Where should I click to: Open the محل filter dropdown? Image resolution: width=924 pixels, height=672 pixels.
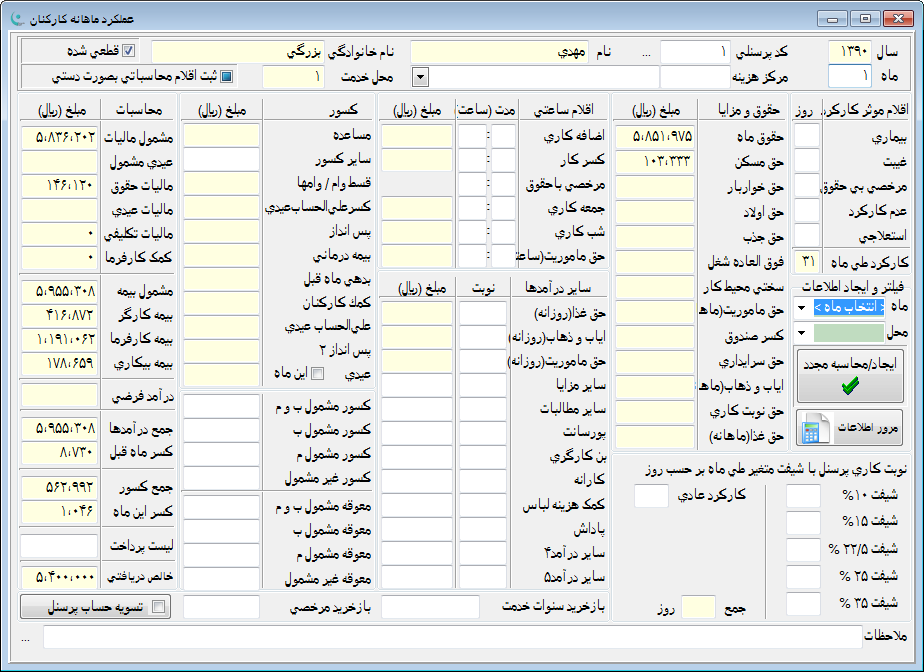(802, 332)
